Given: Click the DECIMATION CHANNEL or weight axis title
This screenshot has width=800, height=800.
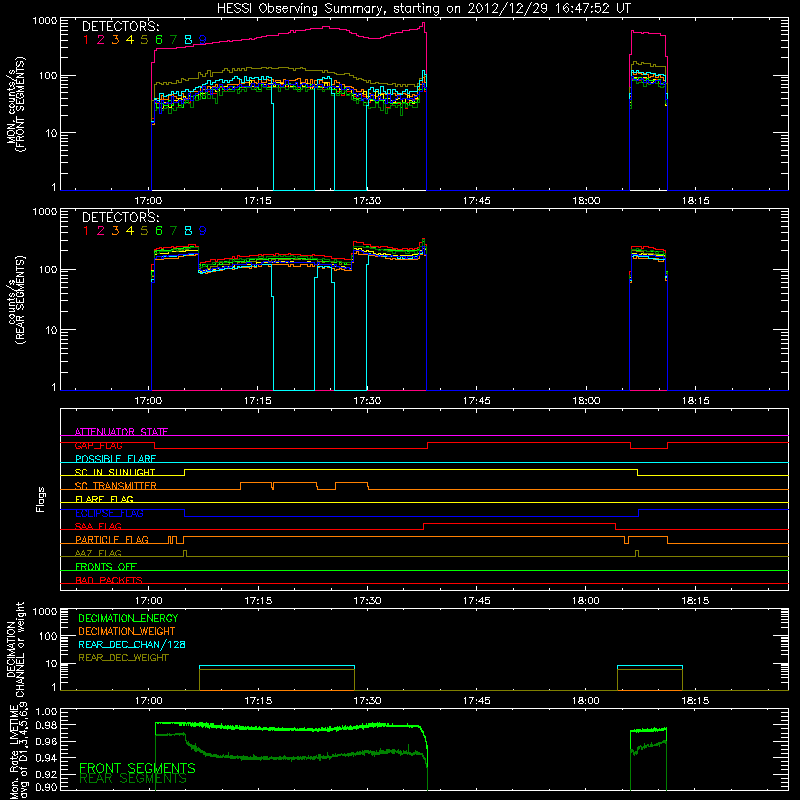Looking at the screenshot, I should [x=15, y=649].
